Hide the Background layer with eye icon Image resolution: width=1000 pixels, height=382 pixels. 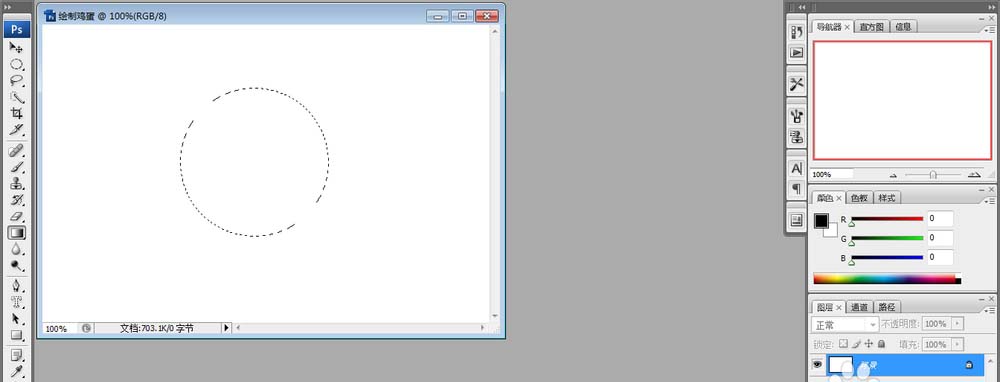(817, 364)
